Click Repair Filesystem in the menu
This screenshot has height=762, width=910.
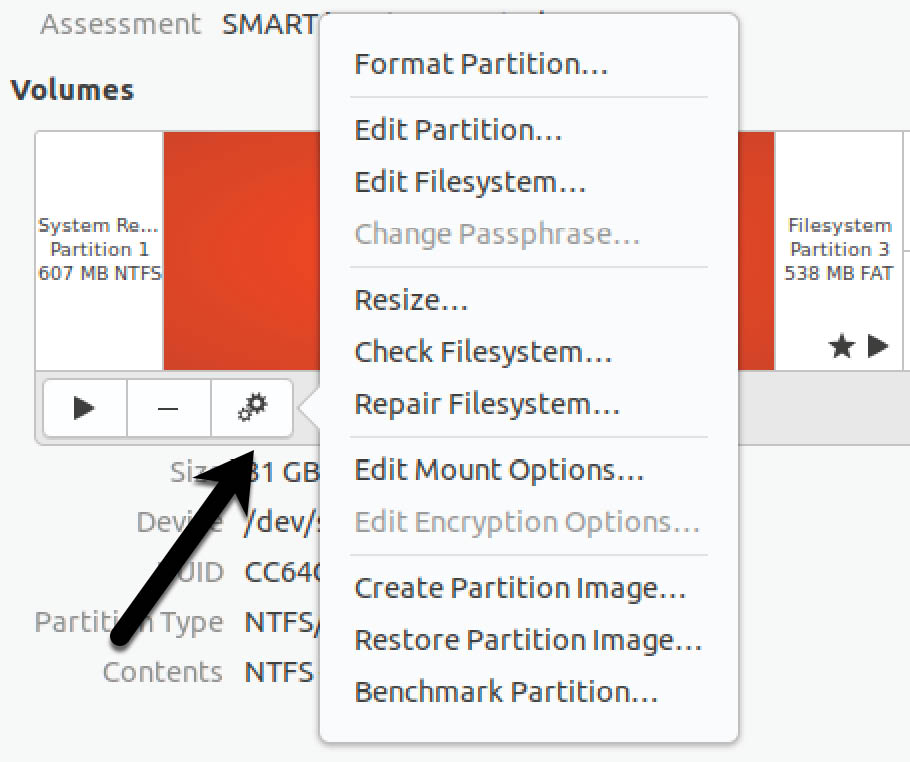(x=487, y=404)
